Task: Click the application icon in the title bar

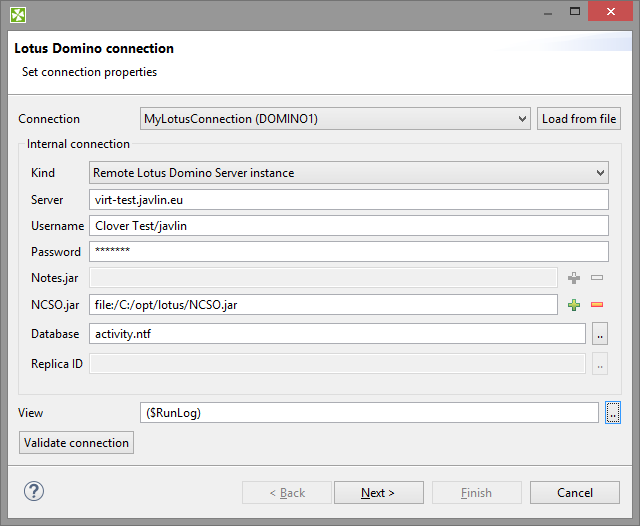Action: pyautogui.click(x=18, y=15)
